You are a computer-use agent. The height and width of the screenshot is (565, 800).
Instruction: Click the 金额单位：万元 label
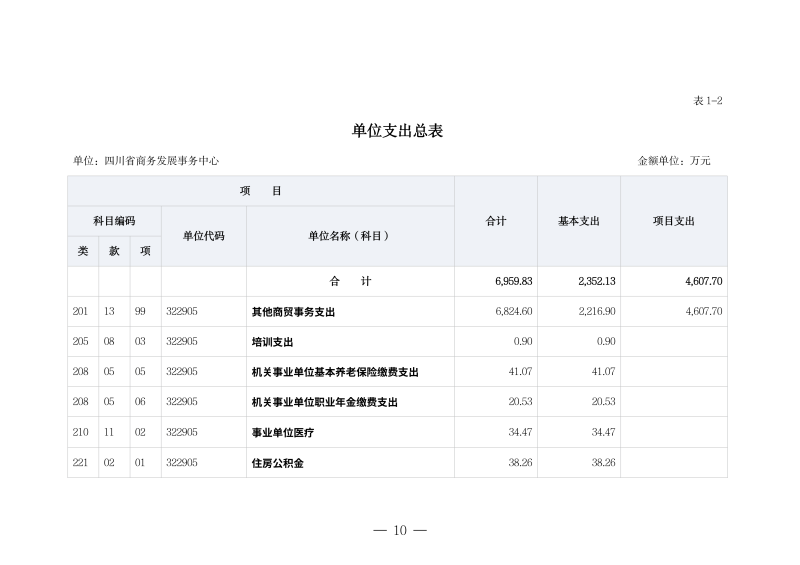(x=674, y=160)
